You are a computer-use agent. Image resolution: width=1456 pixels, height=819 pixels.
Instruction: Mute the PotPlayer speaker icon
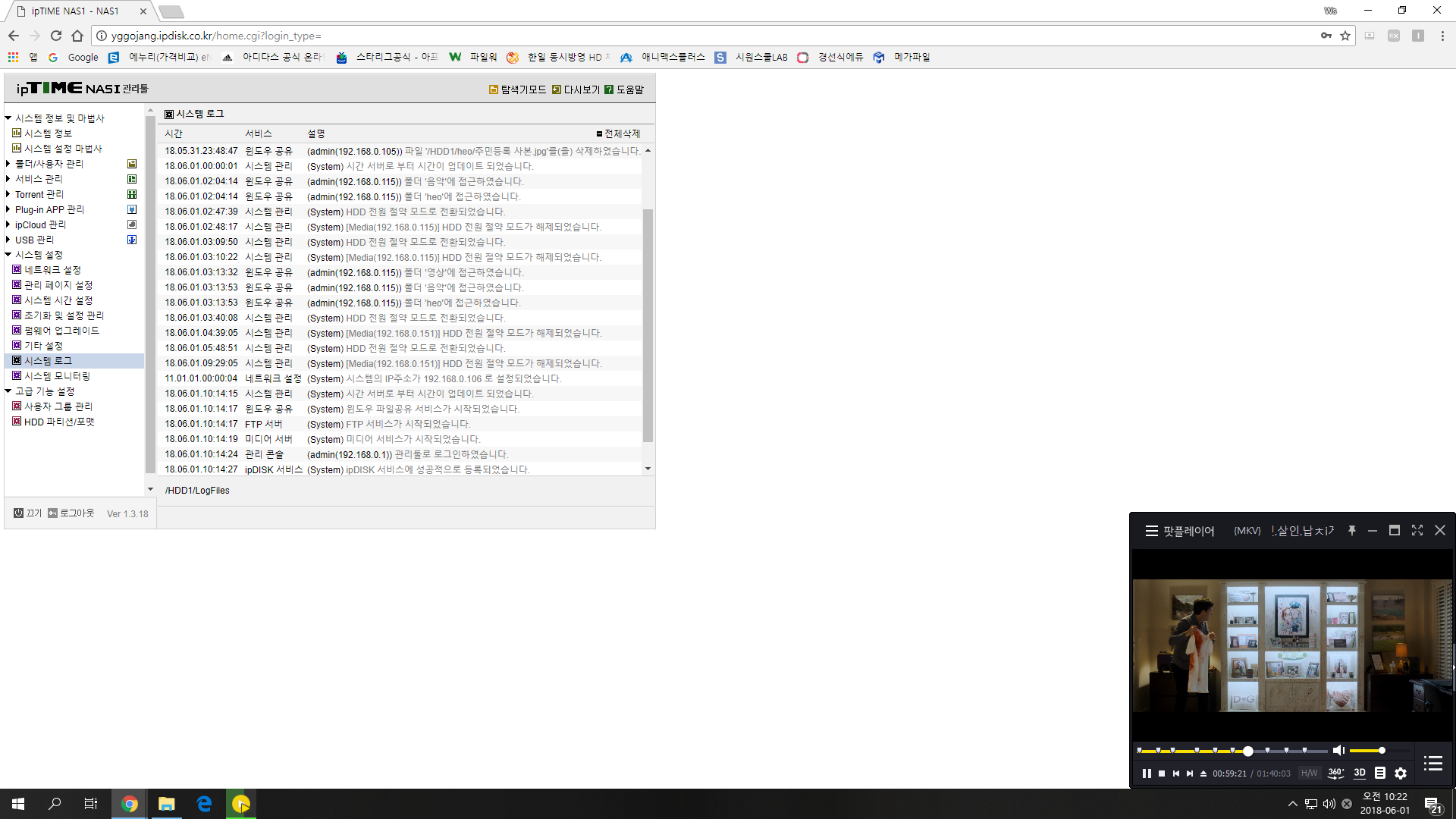1338,751
